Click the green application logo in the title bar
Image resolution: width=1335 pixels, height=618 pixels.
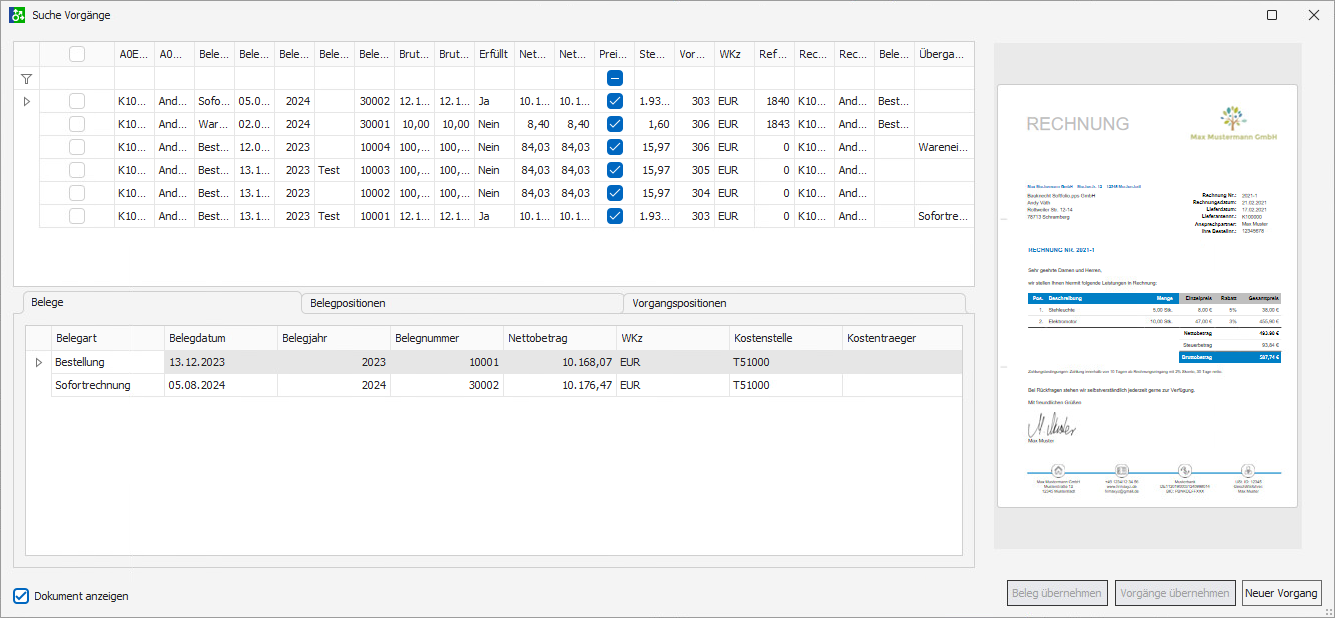pyautogui.click(x=18, y=15)
